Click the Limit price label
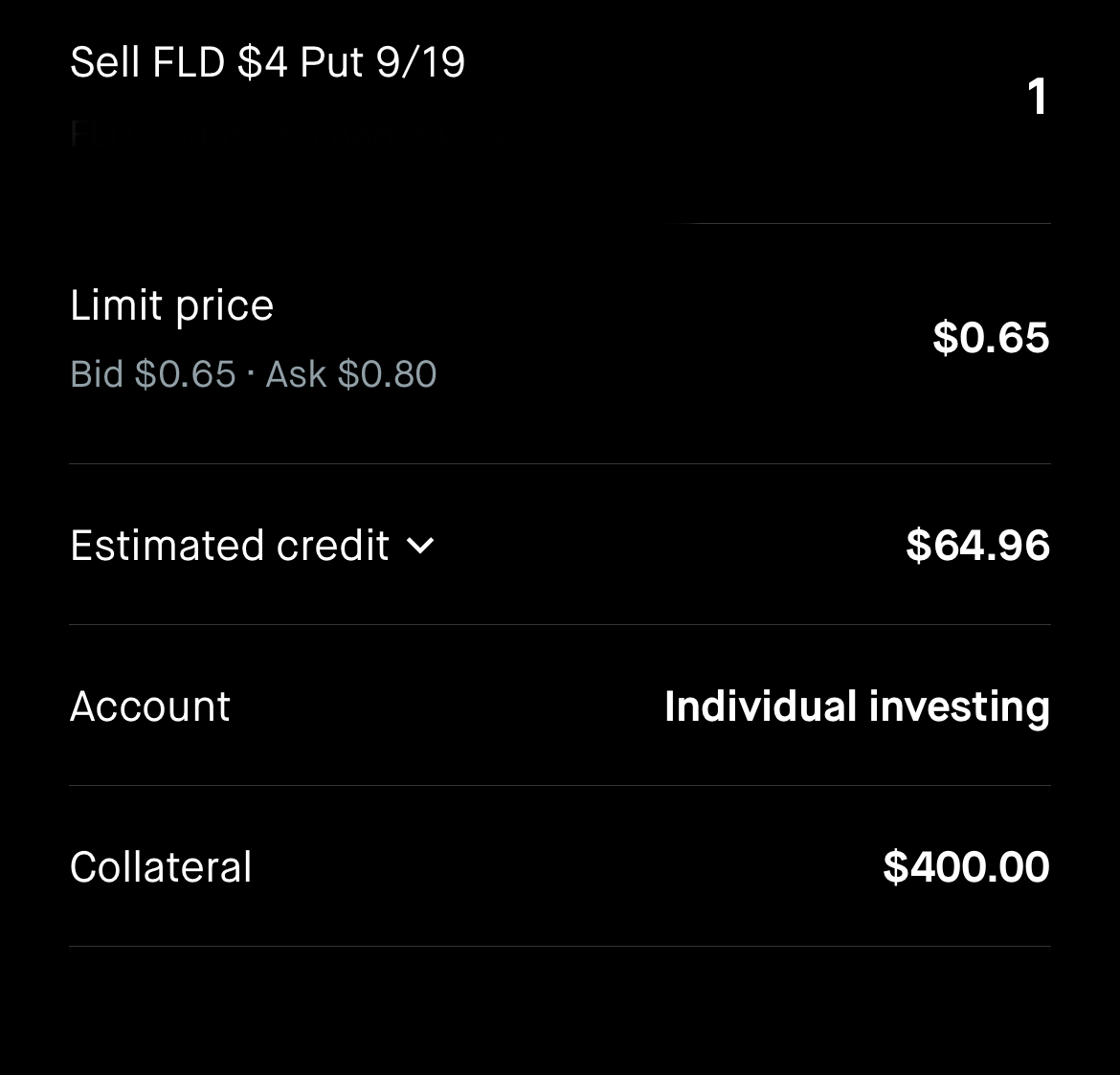This screenshot has width=1120, height=1075. [x=171, y=307]
